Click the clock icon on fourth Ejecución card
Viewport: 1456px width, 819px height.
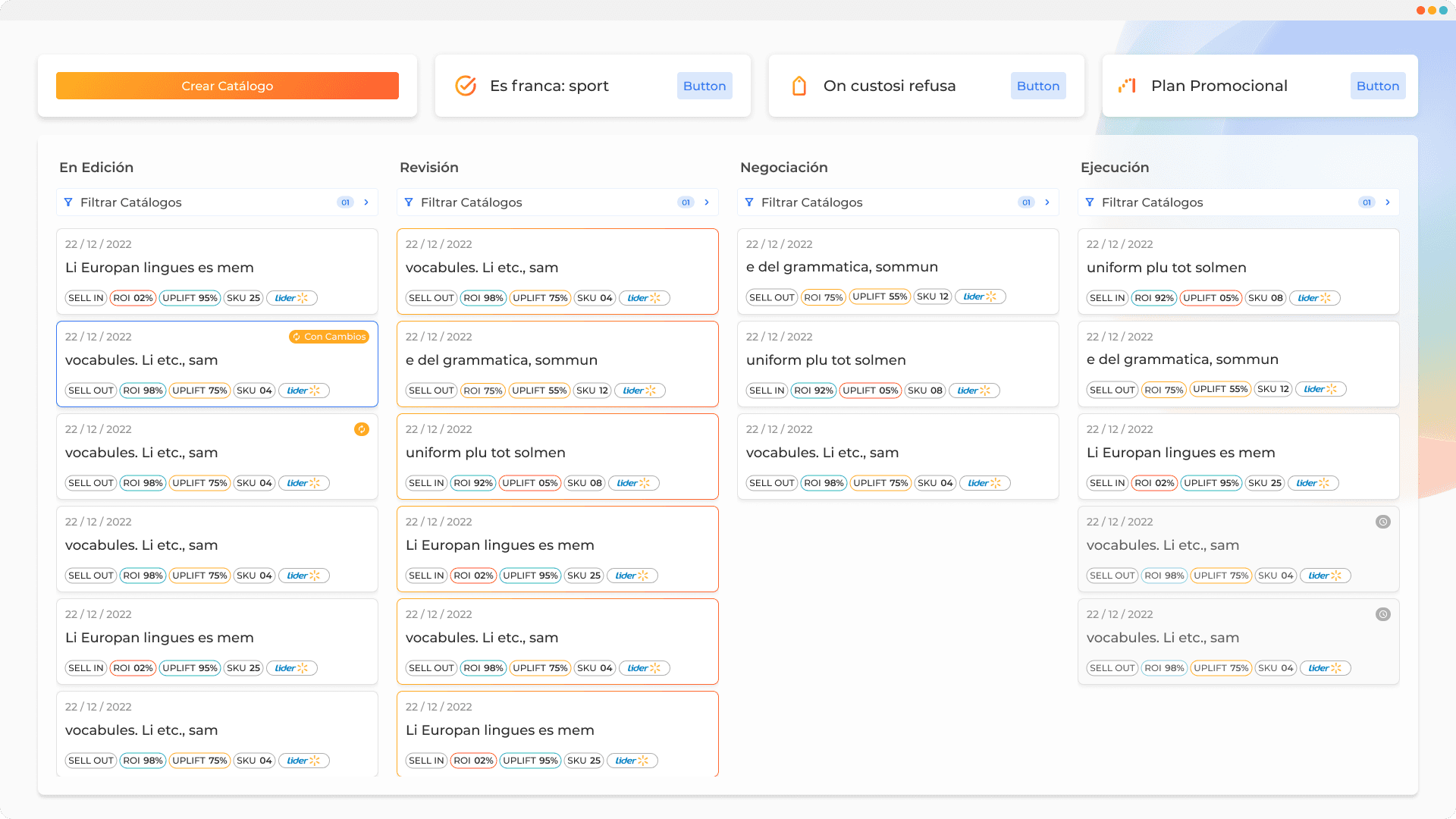pyautogui.click(x=1383, y=522)
